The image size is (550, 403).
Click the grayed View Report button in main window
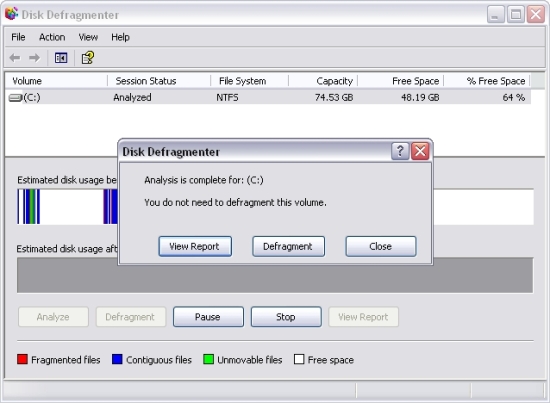(363, 317)
